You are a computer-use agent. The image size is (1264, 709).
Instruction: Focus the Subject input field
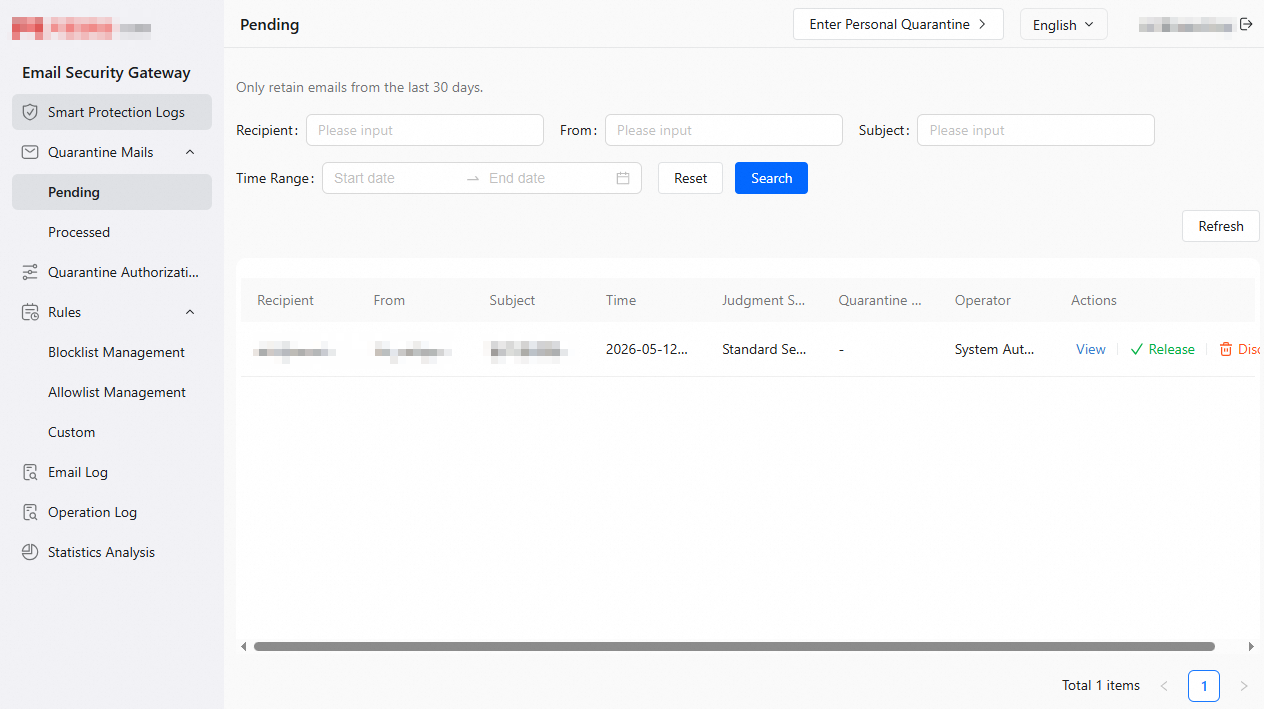point(1036,130)
